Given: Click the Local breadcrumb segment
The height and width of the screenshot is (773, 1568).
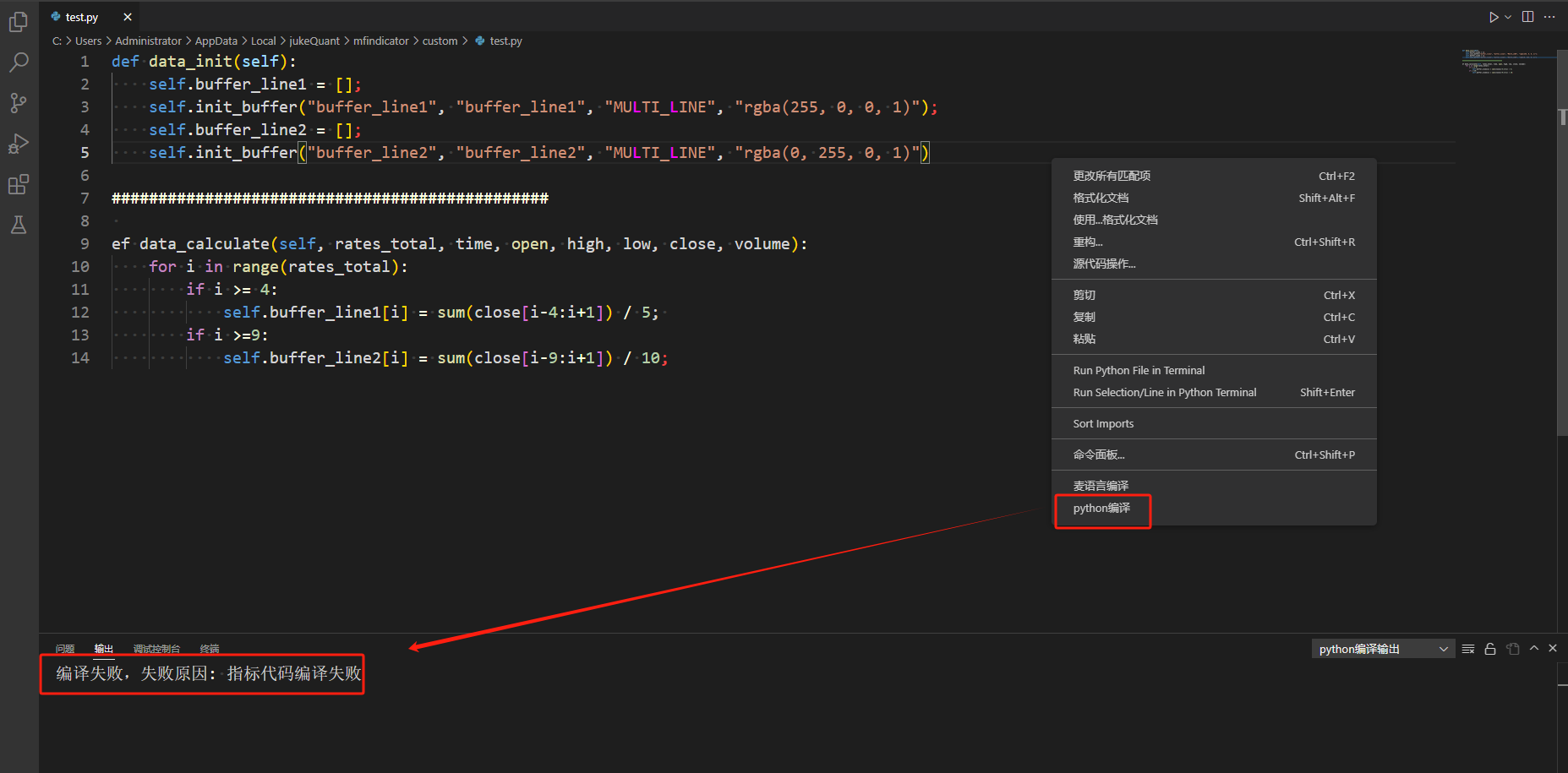Looking at the screenshot, I should 264,41.
